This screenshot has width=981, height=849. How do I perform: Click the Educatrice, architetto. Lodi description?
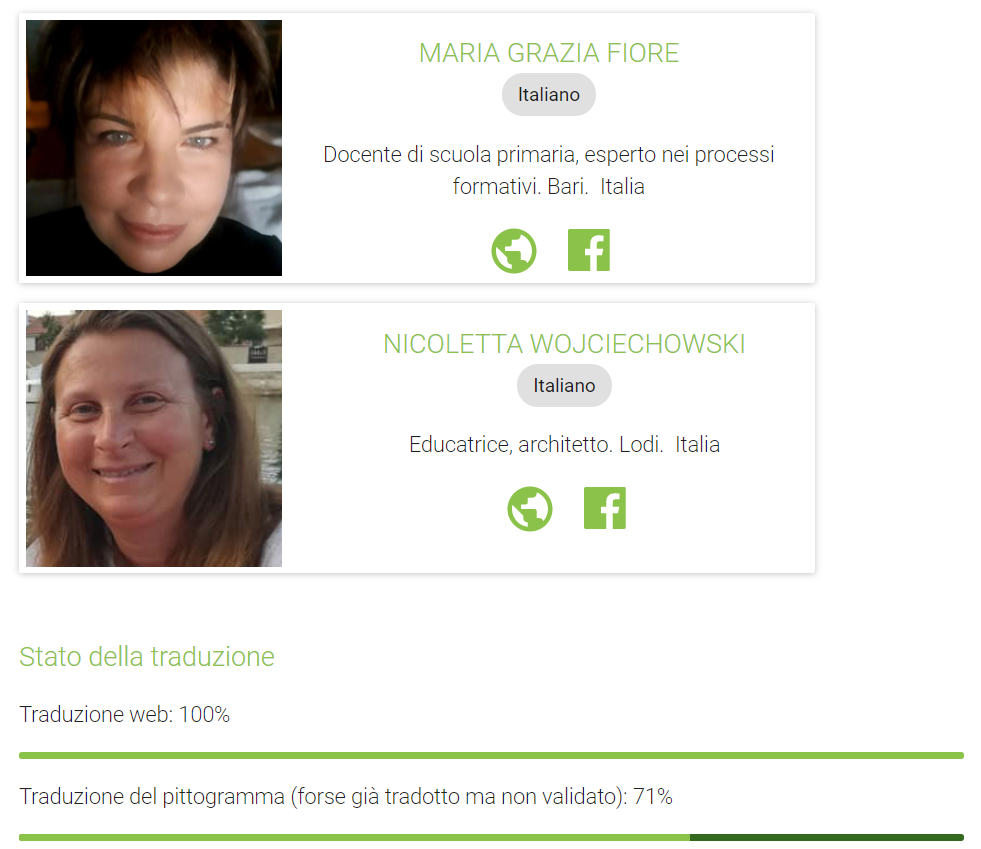point(564,445)
